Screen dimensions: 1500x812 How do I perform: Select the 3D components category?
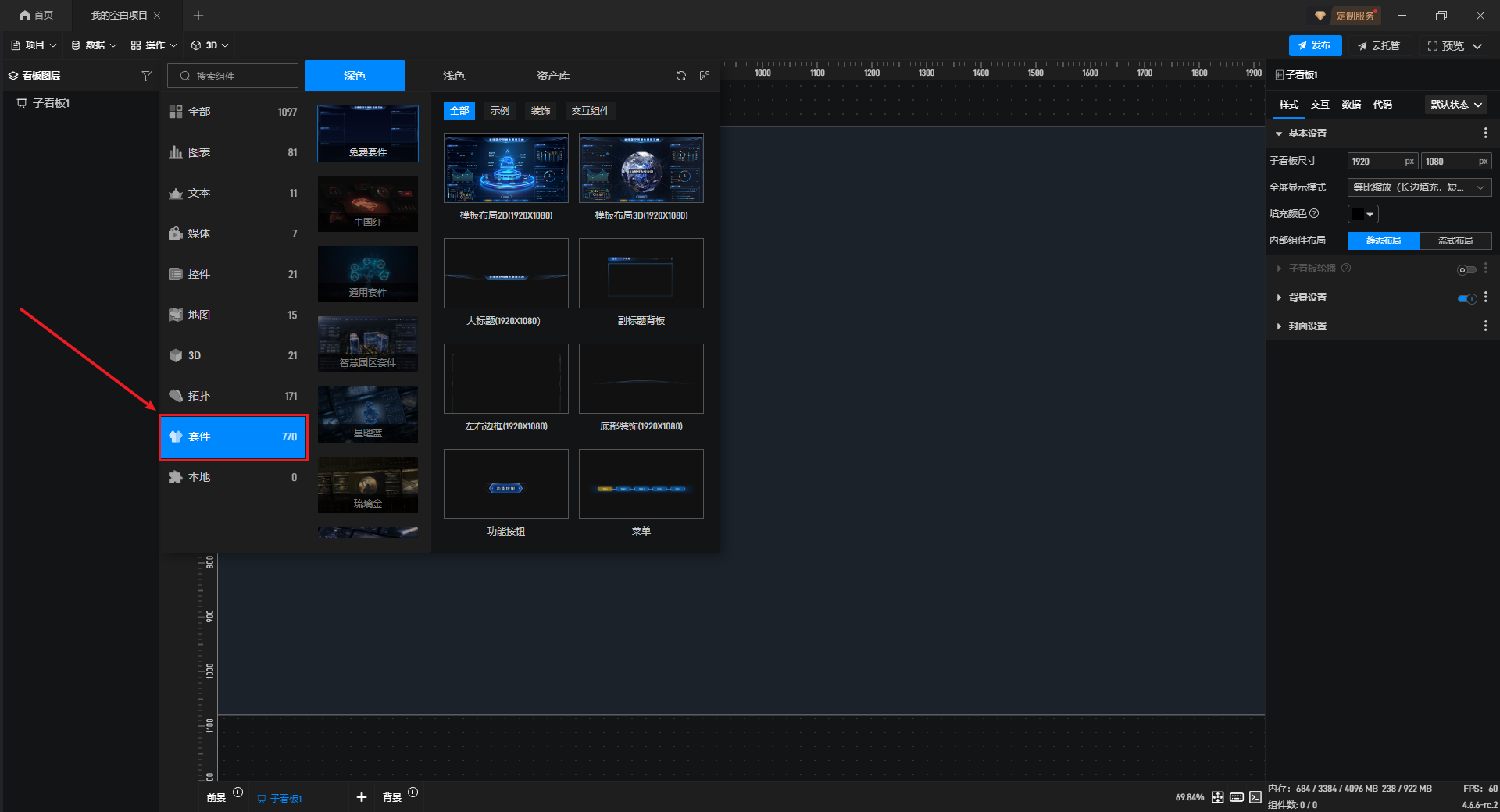point(233,355)
